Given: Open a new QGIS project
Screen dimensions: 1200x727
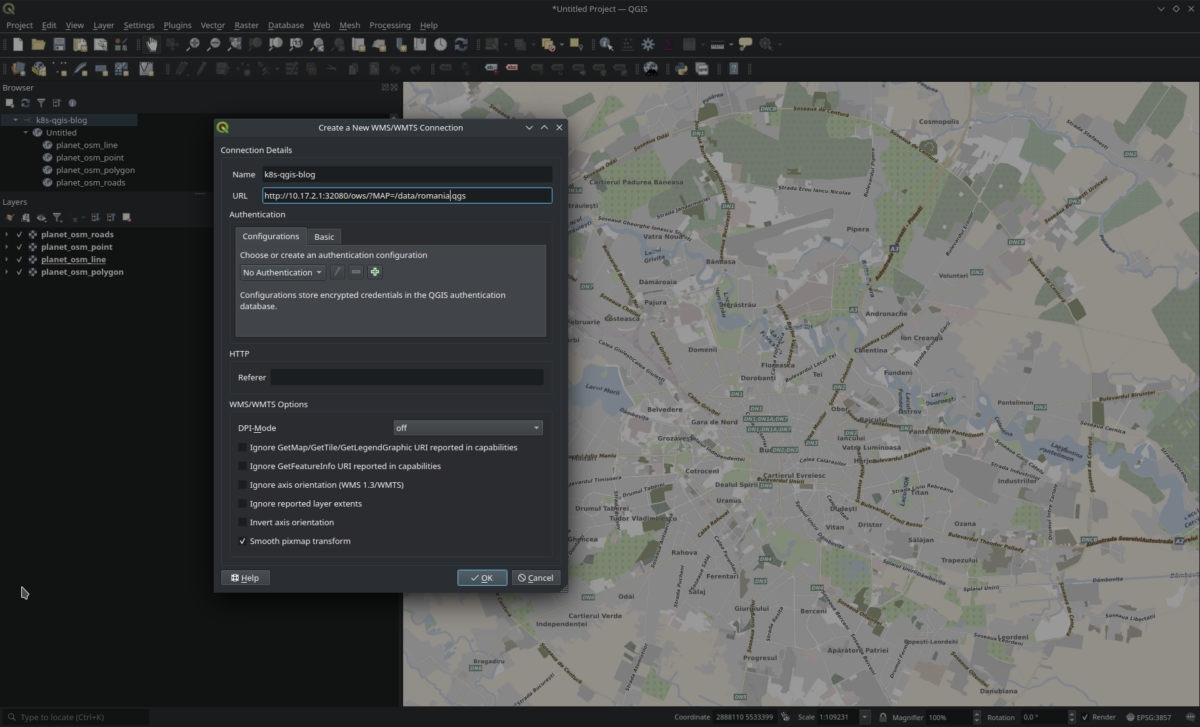Looking at the screenshot, I should pyautogui.click(x=18, y=44).
